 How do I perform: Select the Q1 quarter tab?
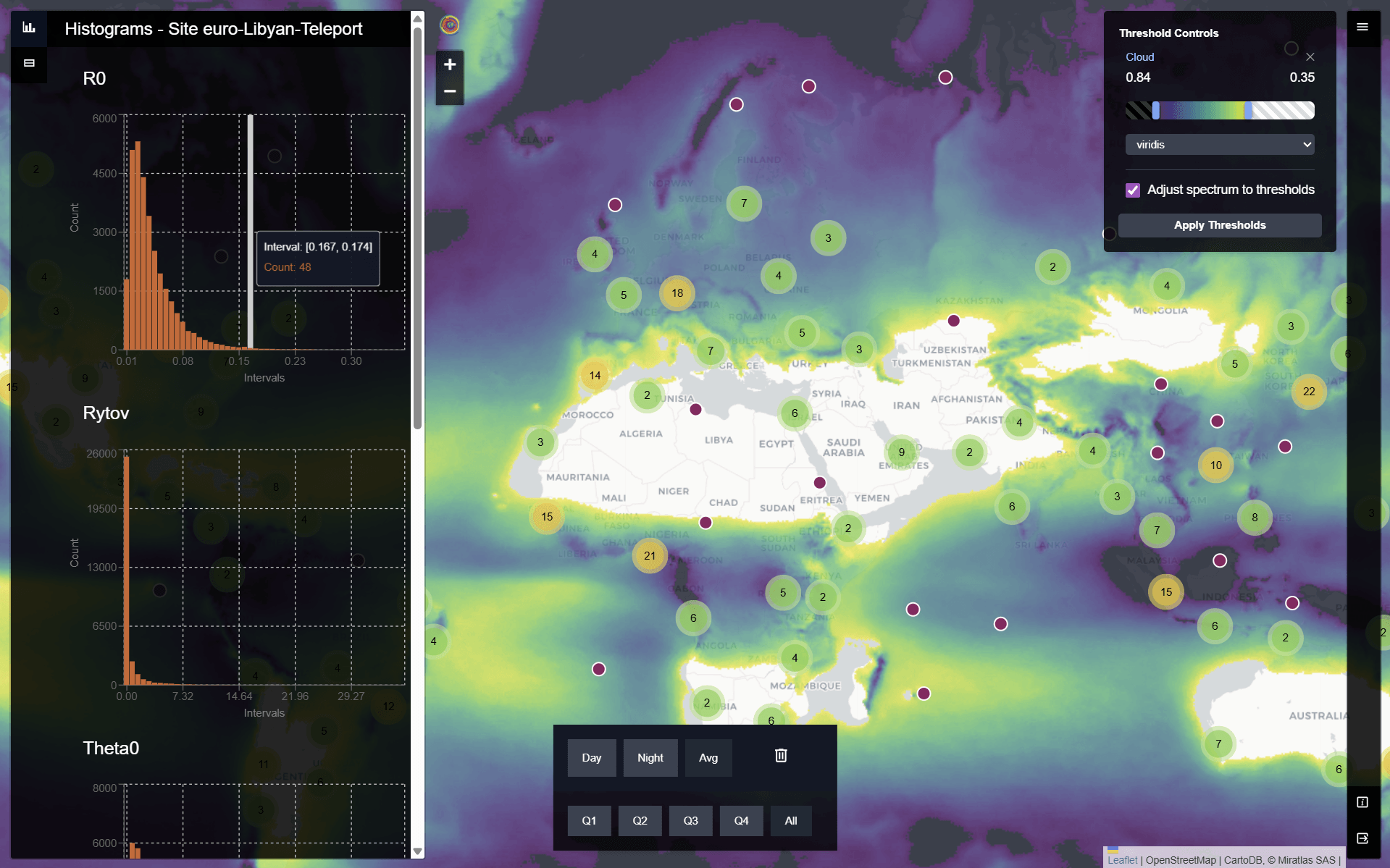pyautogui.click(x=589, y=821)
